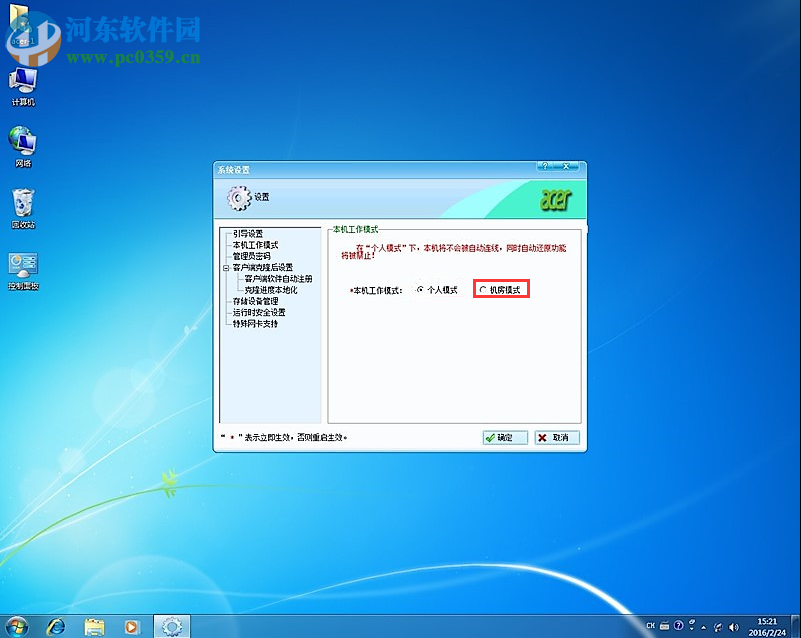This screenshot has width=801, height=638.
Task: Click the volume speaker icon in system tray
Action: point(733,626)
